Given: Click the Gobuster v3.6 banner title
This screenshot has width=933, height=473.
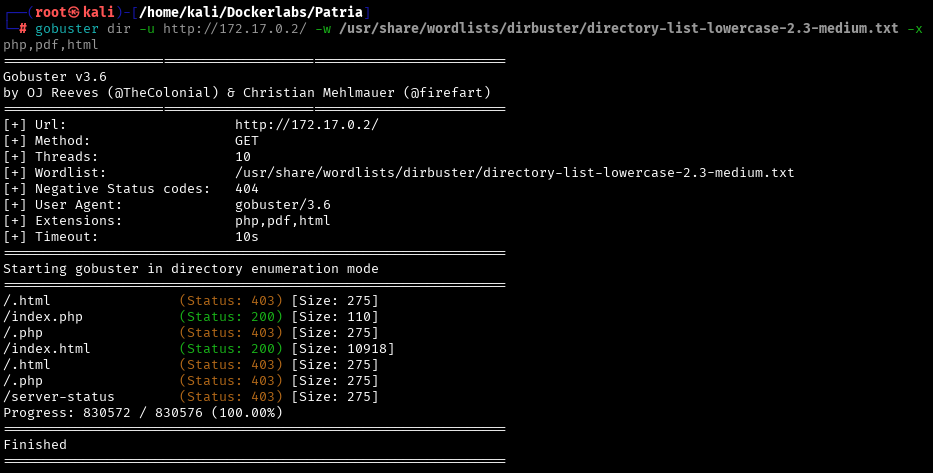Looking at the screenshot, I should (54, 77).
